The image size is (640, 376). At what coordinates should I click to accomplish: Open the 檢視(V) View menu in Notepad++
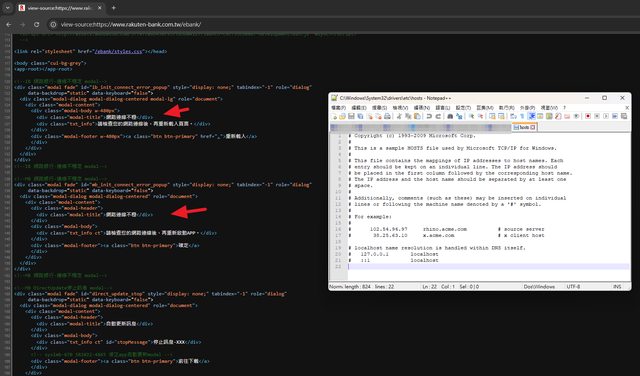400,108
